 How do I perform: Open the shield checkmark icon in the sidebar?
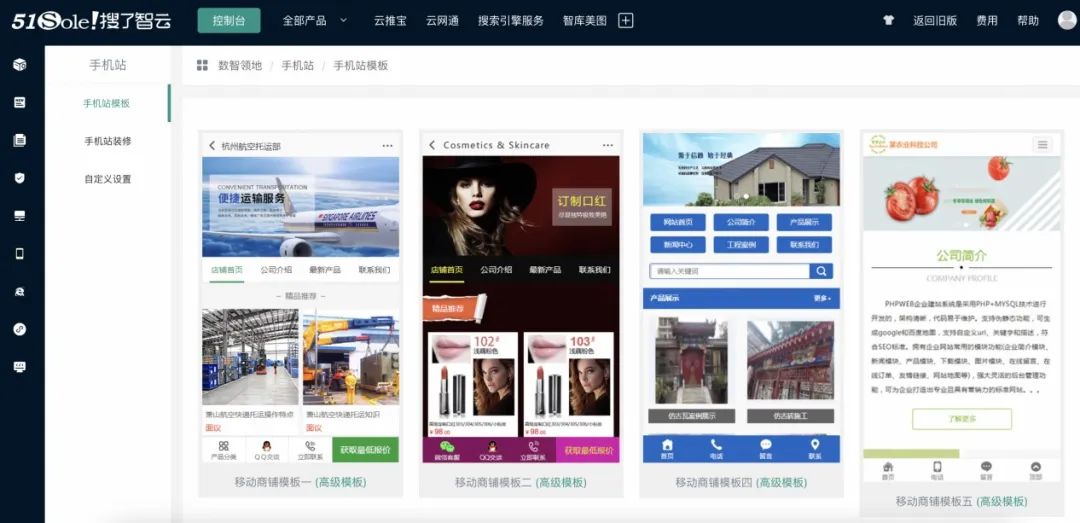pos(20,178)
